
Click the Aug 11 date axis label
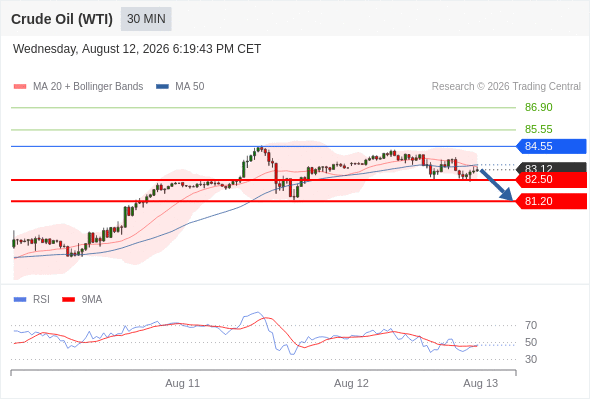(x=182, y=383)
